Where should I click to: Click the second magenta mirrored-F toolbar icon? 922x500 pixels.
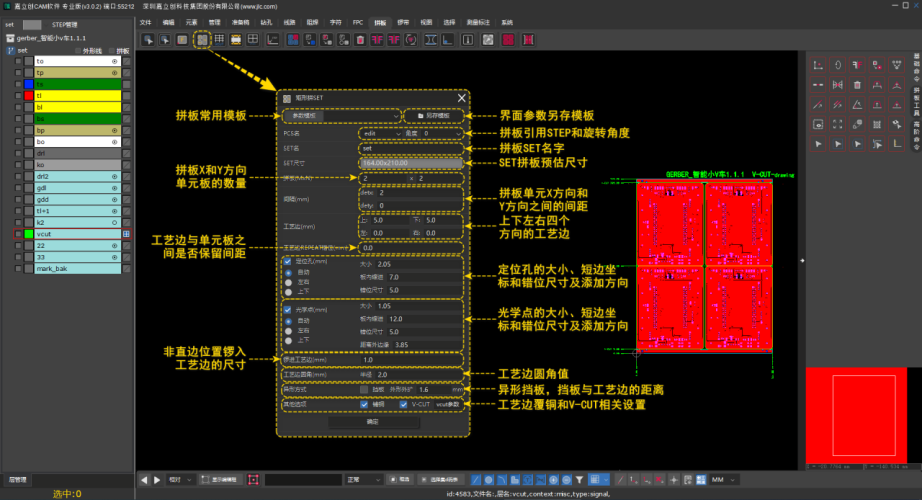tap(394, 40)
